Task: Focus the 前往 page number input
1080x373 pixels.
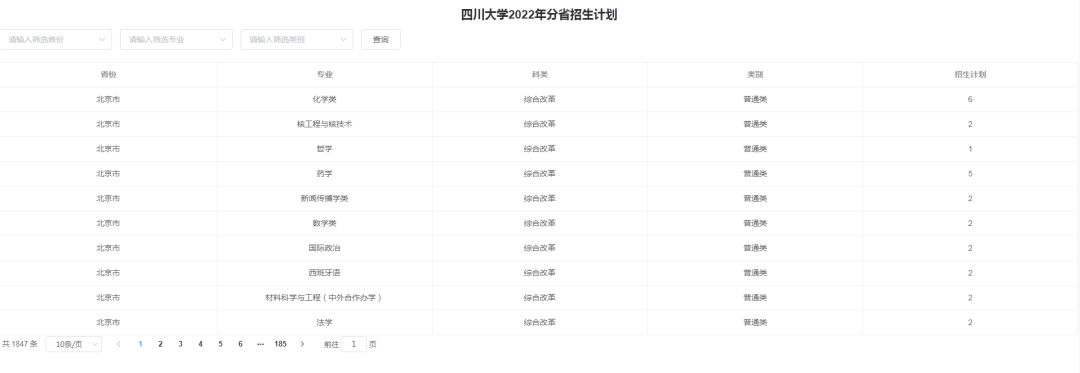Action: tap(354, 344)
